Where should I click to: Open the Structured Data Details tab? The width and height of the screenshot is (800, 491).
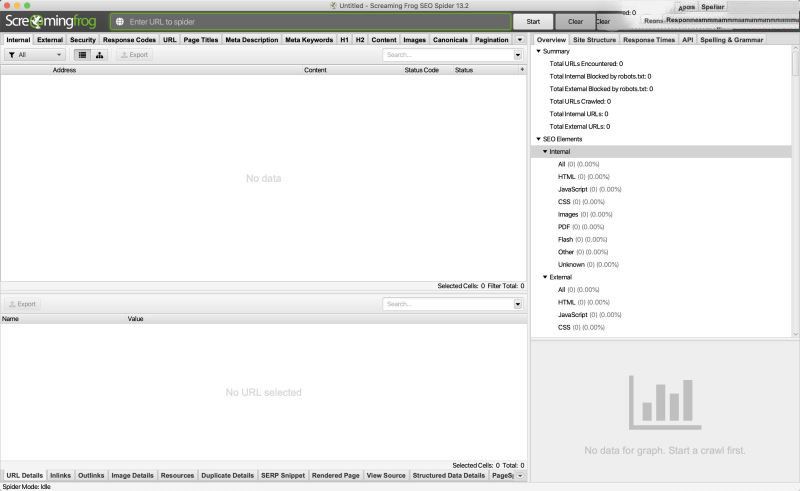tap(448, 476)
